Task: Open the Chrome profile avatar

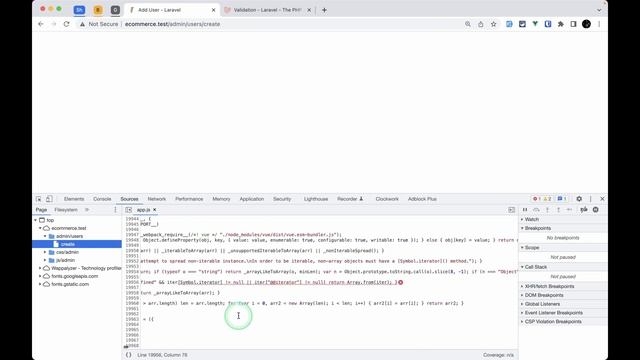Action: [587, 24]
